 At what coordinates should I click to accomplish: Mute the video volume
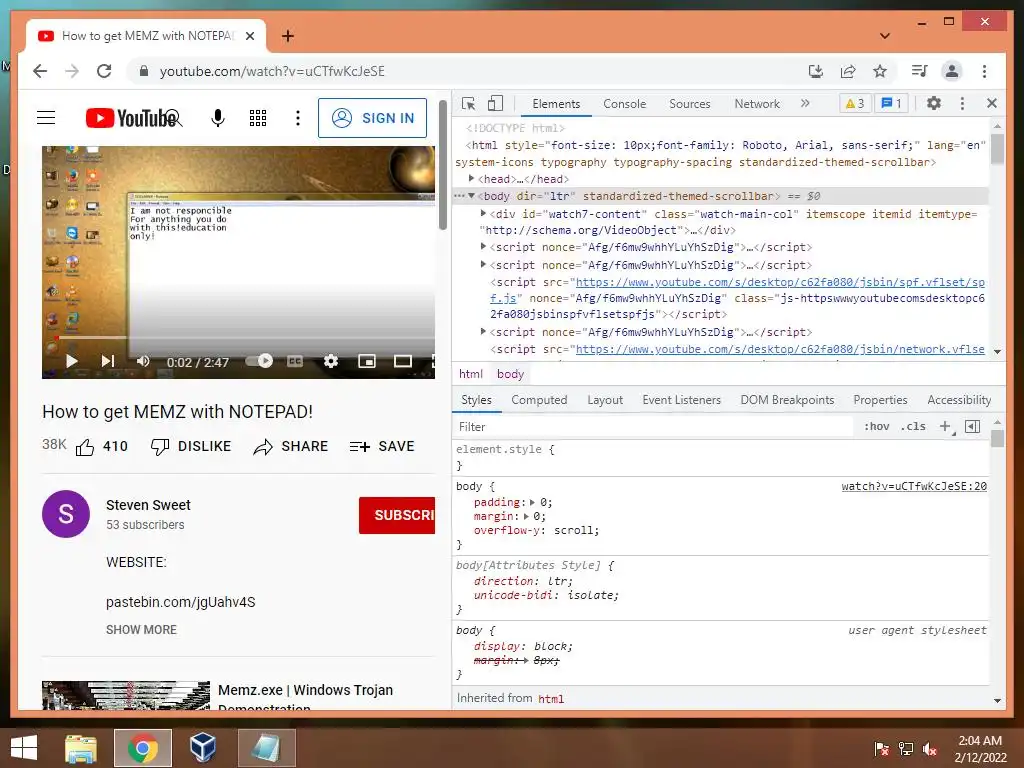(142, 361)
